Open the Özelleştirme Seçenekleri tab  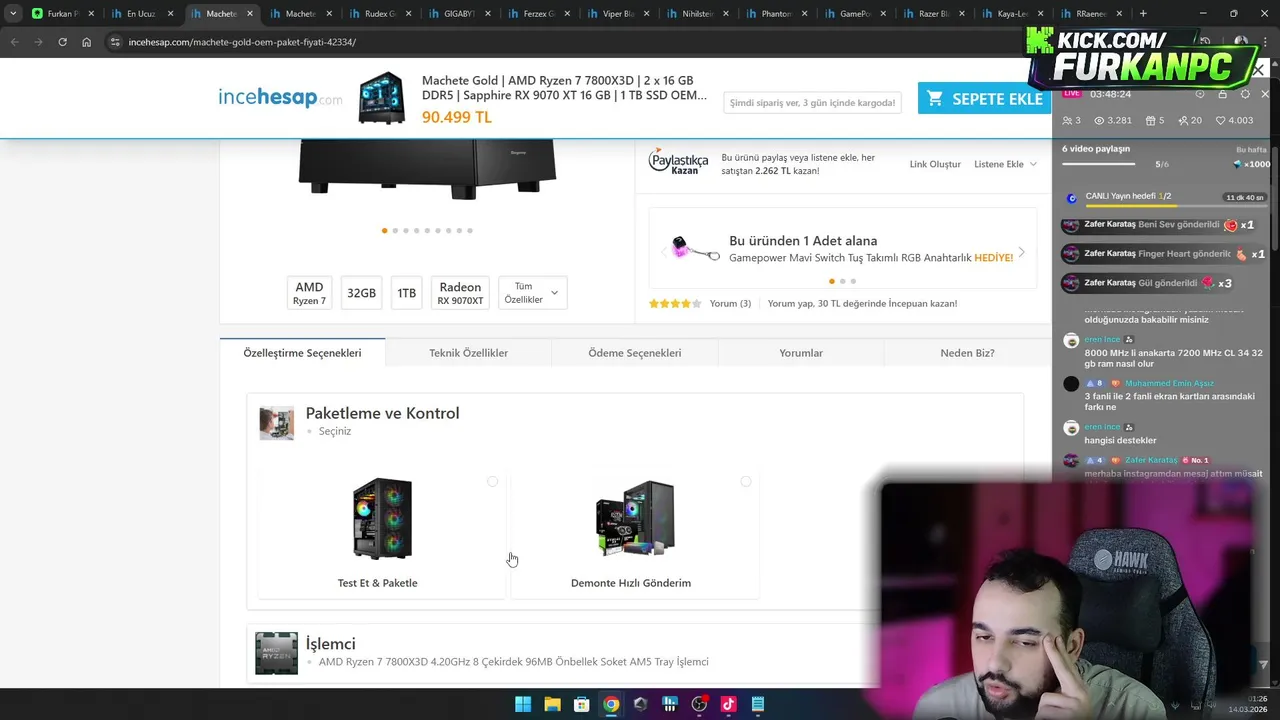tap(302, 353)
